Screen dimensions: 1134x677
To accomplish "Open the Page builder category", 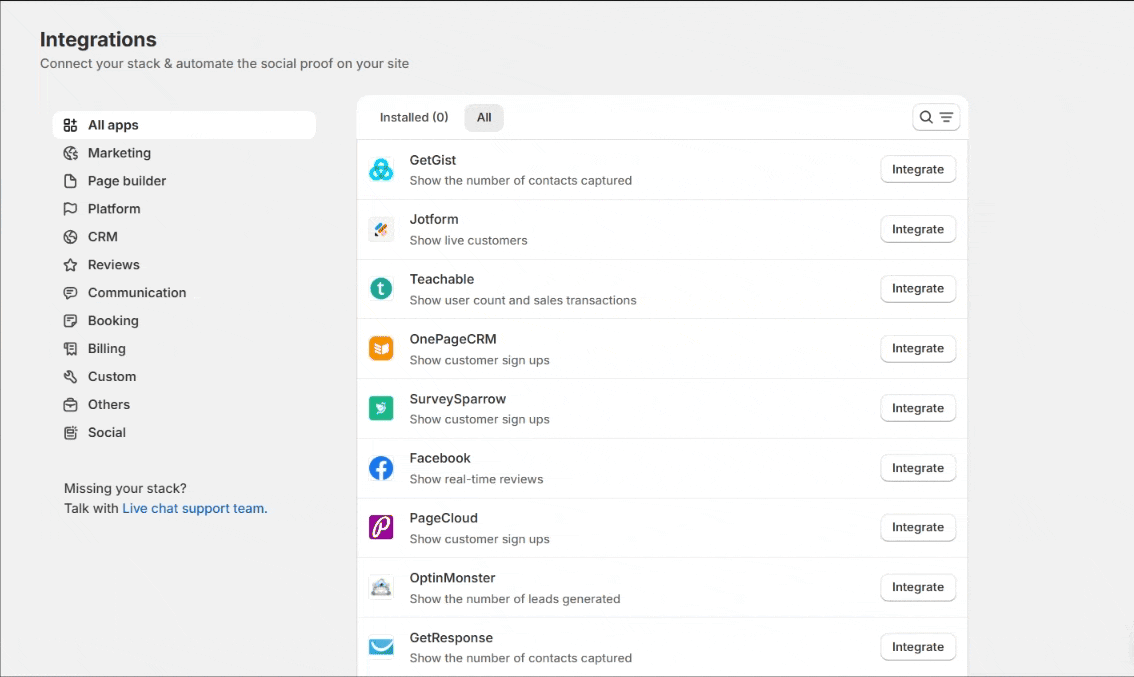I will [127, 181].
